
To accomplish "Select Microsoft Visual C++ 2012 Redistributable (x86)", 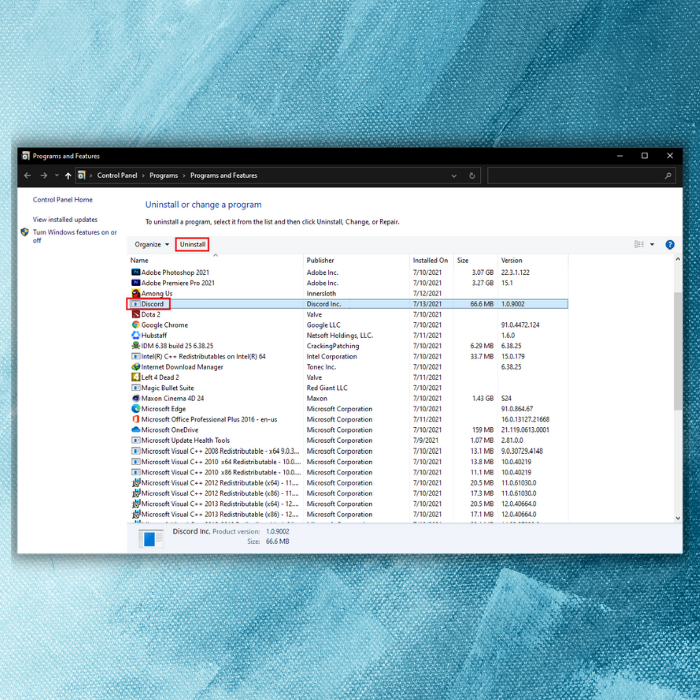I will pyautogui.click(x=348, y=493).
